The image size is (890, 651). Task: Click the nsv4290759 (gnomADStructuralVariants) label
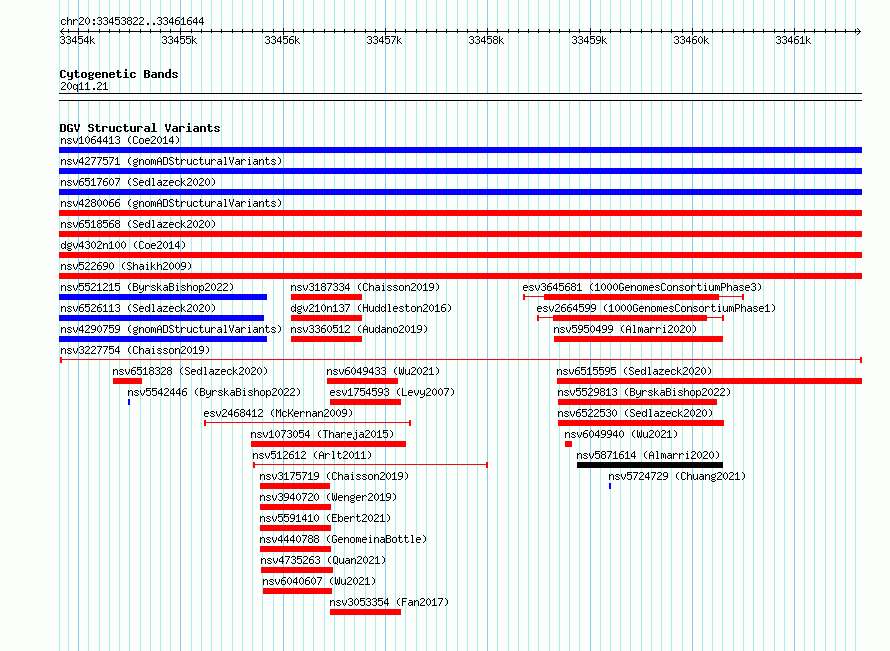[171, 329]
